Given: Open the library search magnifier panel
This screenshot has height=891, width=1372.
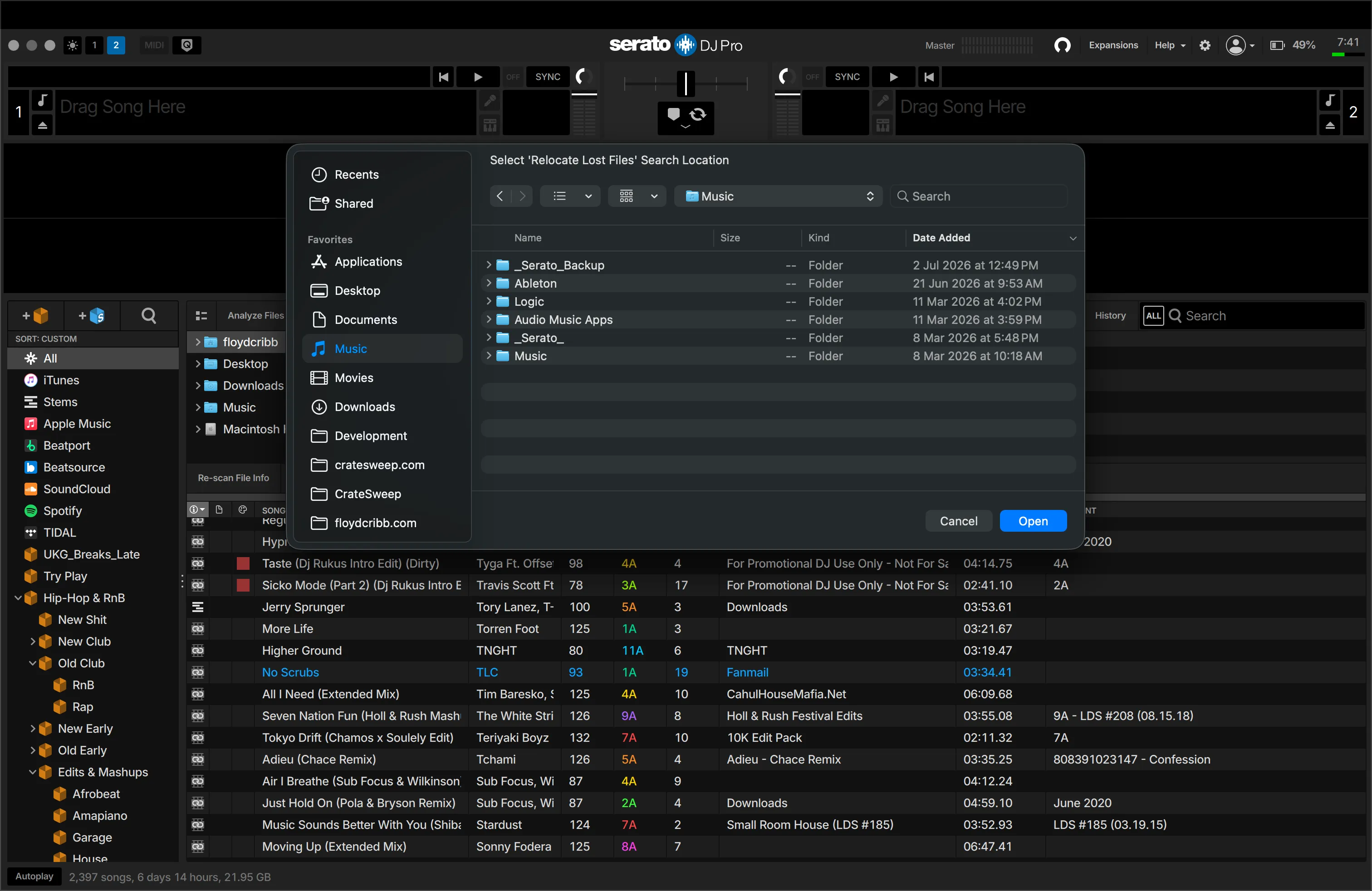Looking at the screenshot, I should point(149,315).
